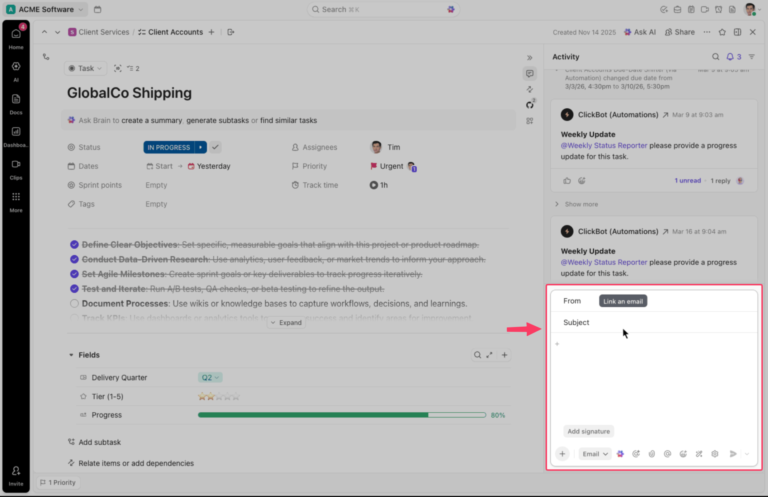The image size is (768, 497).
Task: Click the AI brain icon in email composer
Action: pos(620,454)
